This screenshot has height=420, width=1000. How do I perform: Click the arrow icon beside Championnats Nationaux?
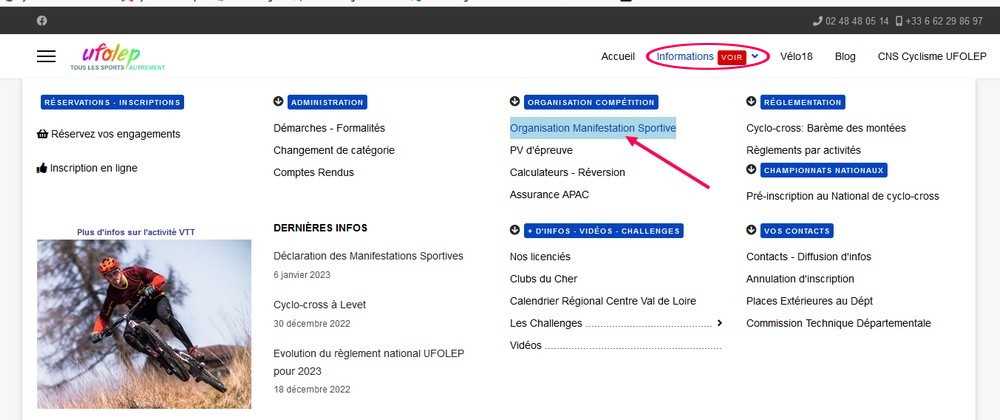(x=751, y=170)
